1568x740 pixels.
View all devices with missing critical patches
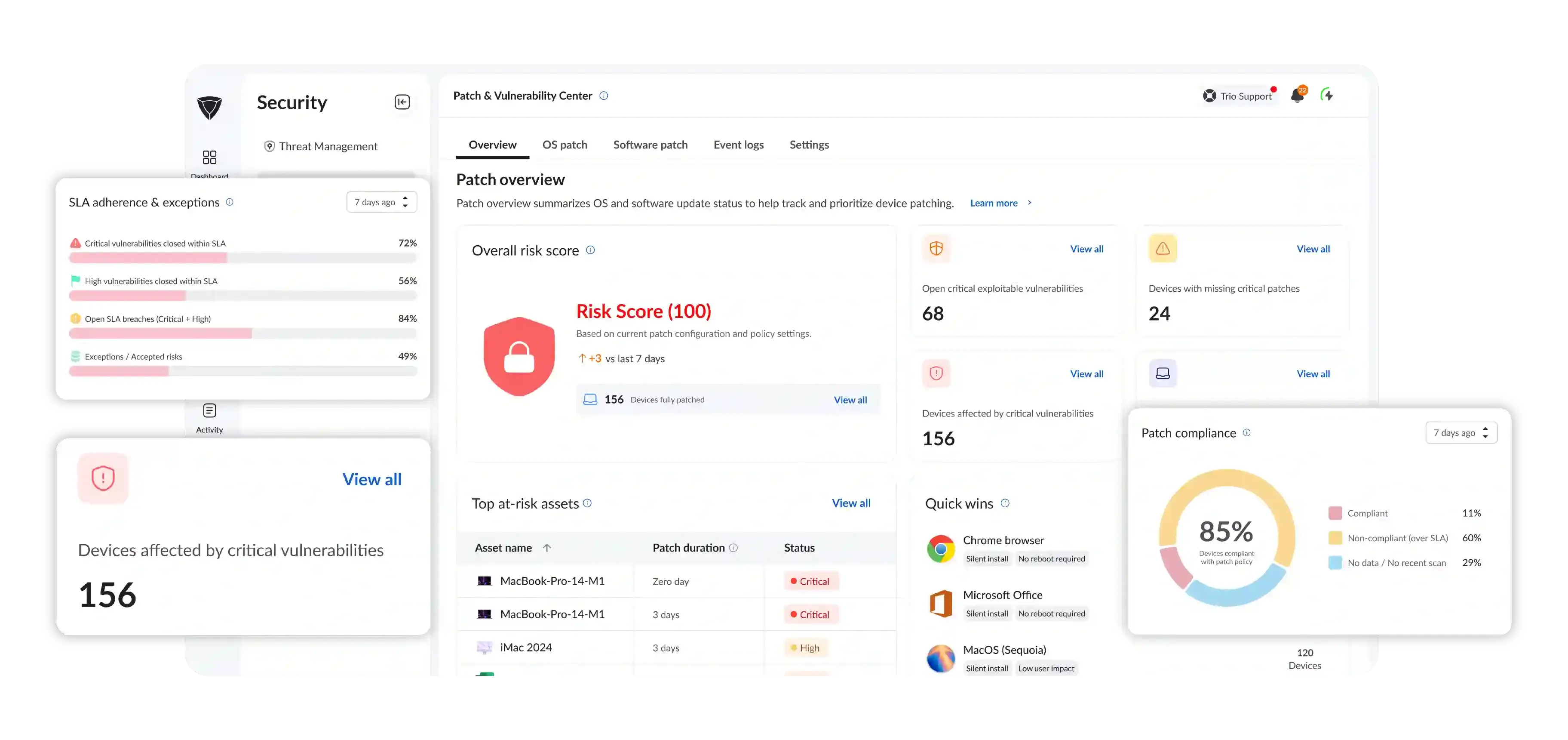tap(1313, 249)
